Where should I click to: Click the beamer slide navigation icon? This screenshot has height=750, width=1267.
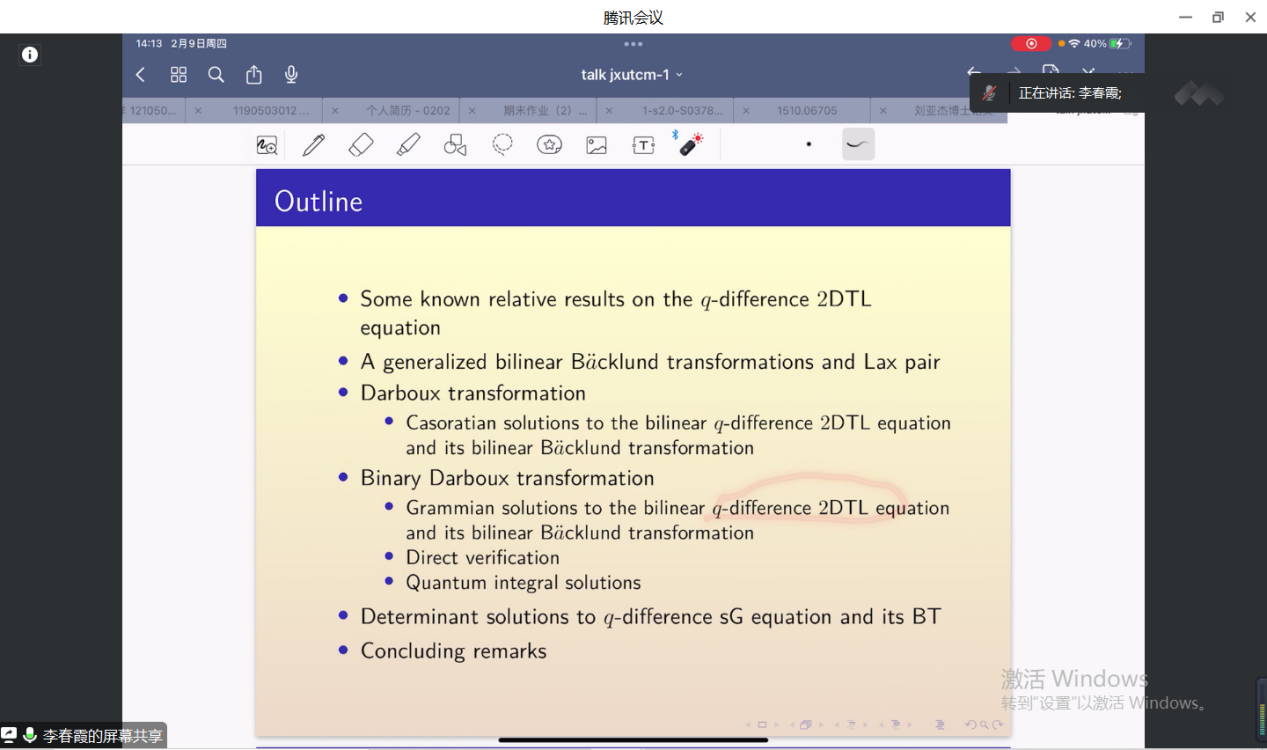pos(761,725)
